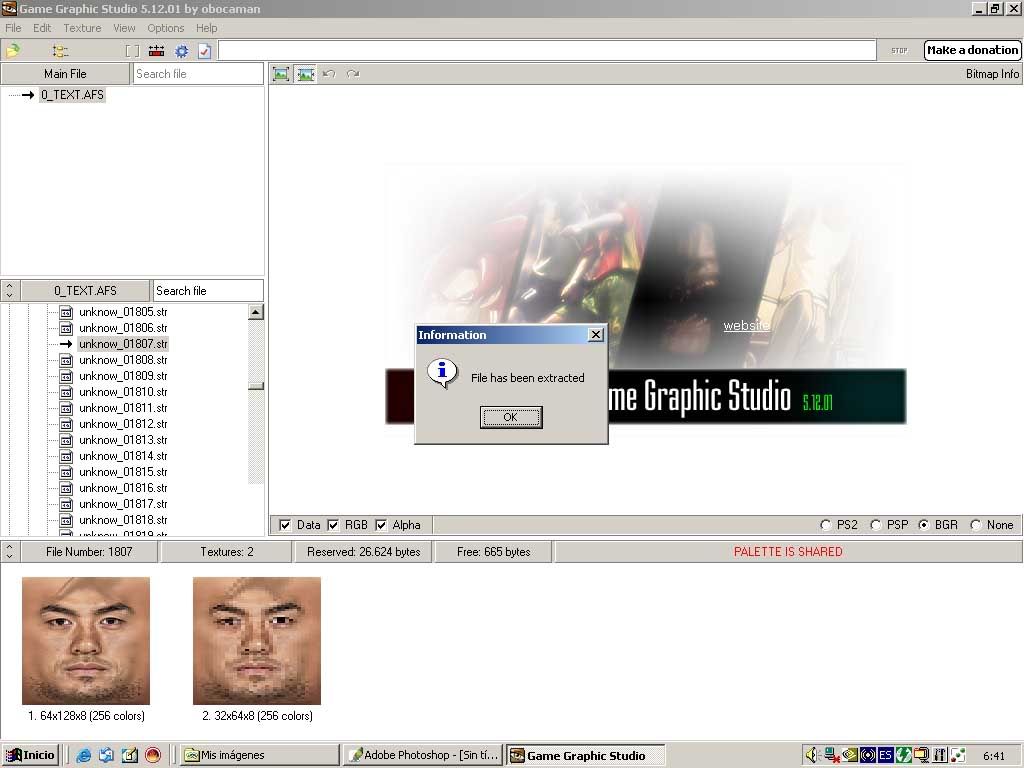The image size is (1024, 768).
Task: Open the Texture menu
Action: (x=82, y=28)
